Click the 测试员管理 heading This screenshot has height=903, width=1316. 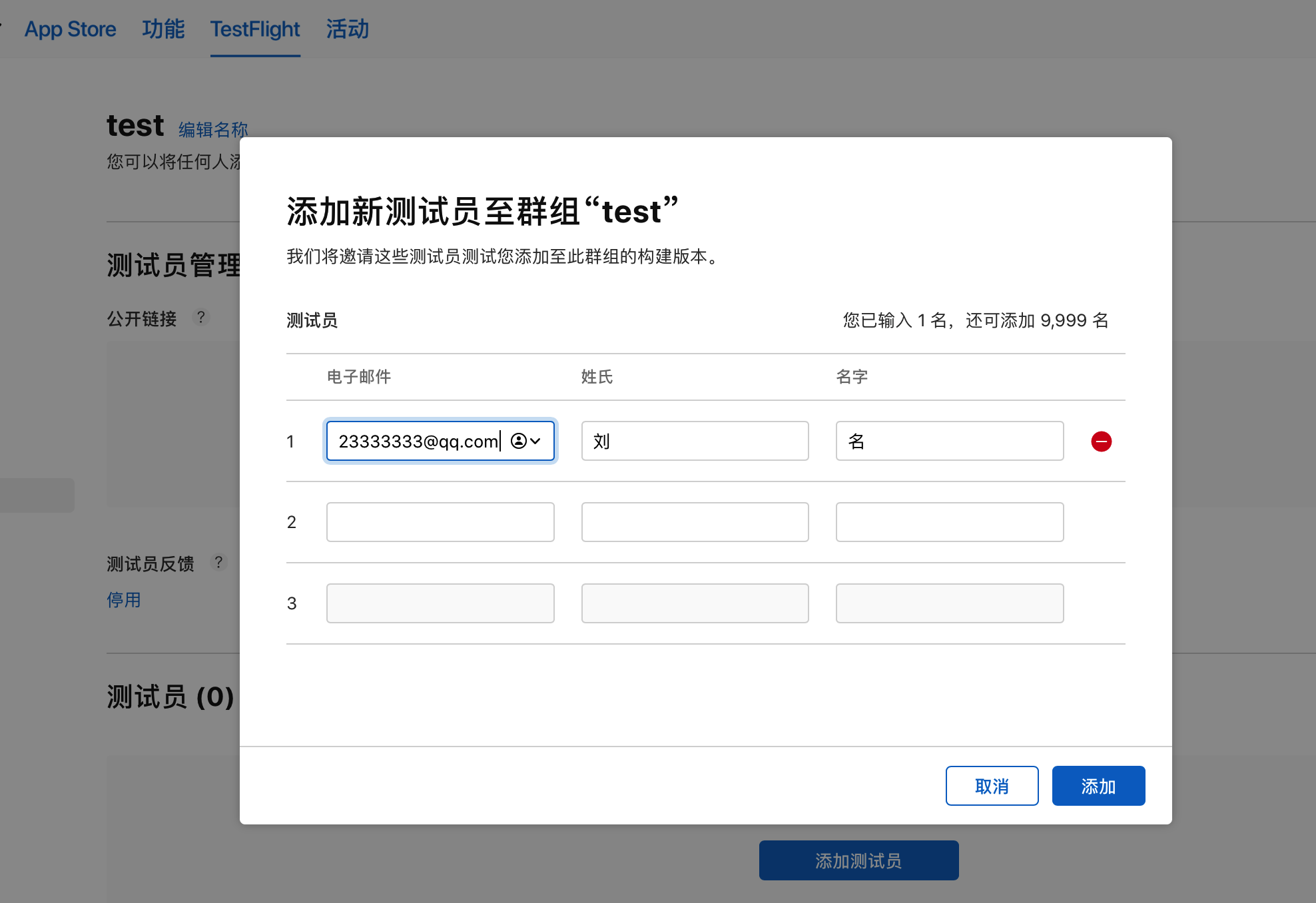pos(173,265)
